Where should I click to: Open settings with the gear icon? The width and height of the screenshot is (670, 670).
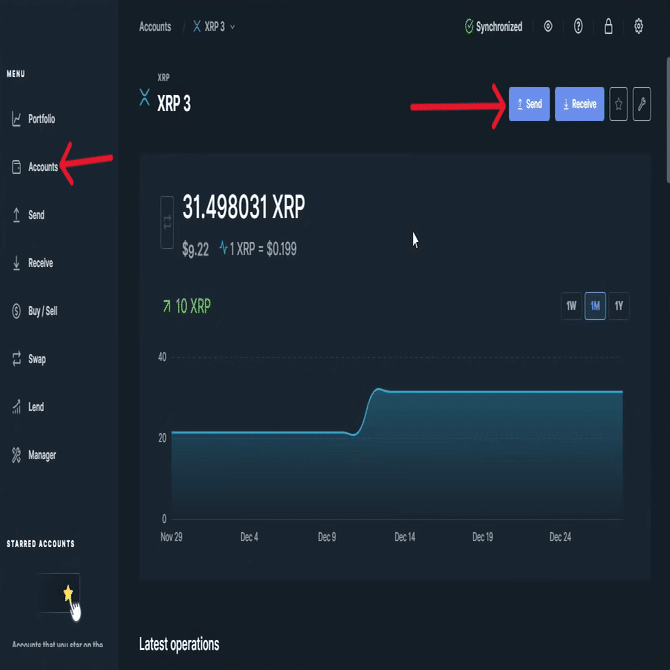pos(638,26)
